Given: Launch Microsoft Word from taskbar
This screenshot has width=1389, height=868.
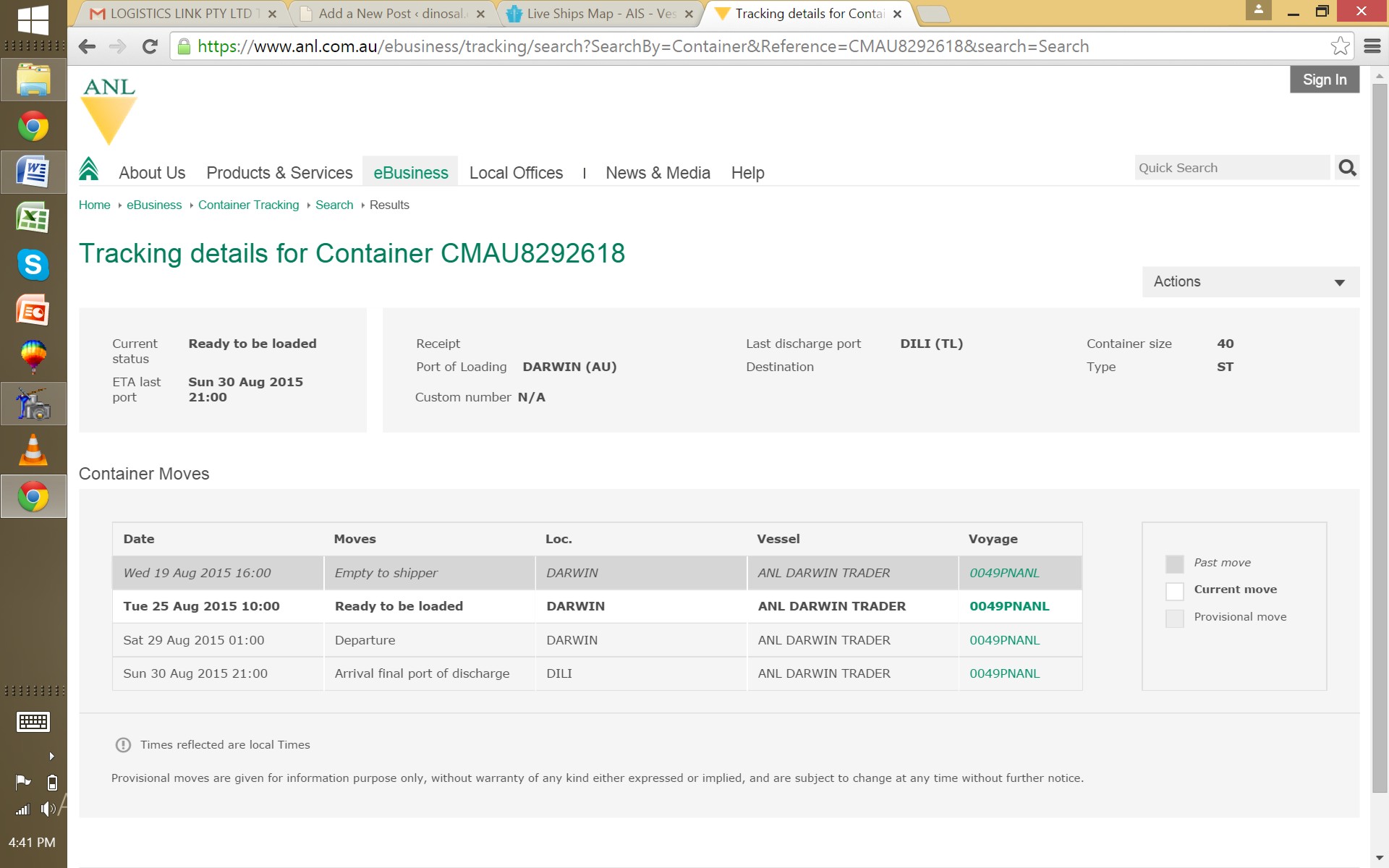Looking at the screenshot, I should coord(33,173).
